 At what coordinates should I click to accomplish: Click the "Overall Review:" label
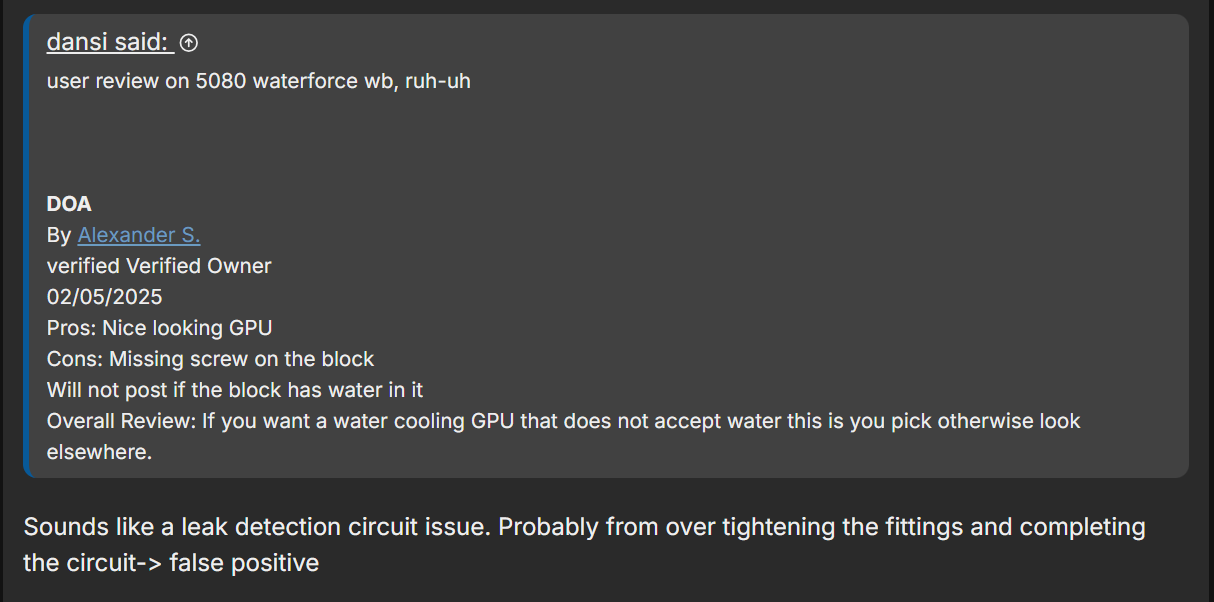[120, 421]
